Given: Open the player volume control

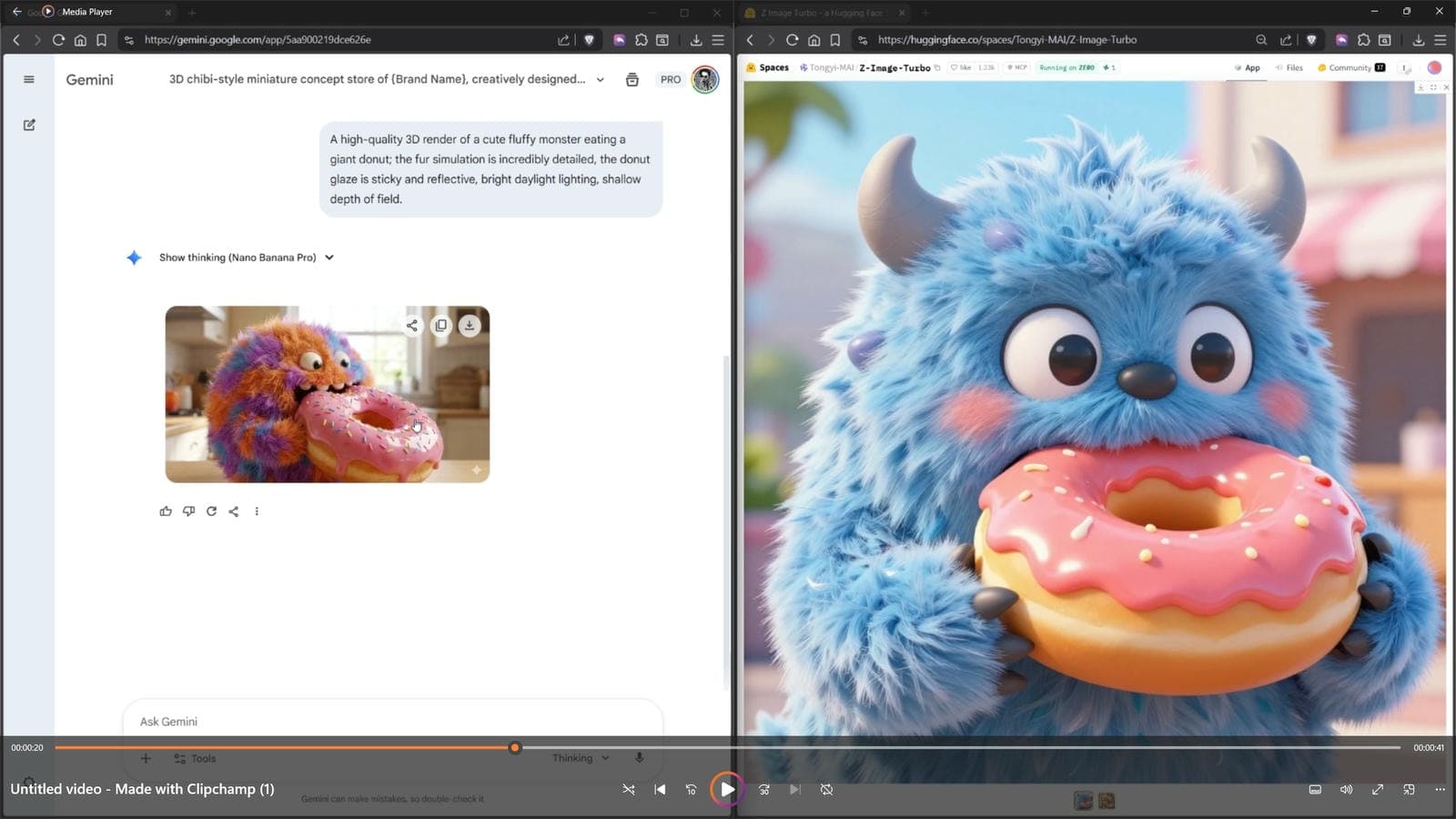Looking at the screenshot, I should coord(1346,789).
